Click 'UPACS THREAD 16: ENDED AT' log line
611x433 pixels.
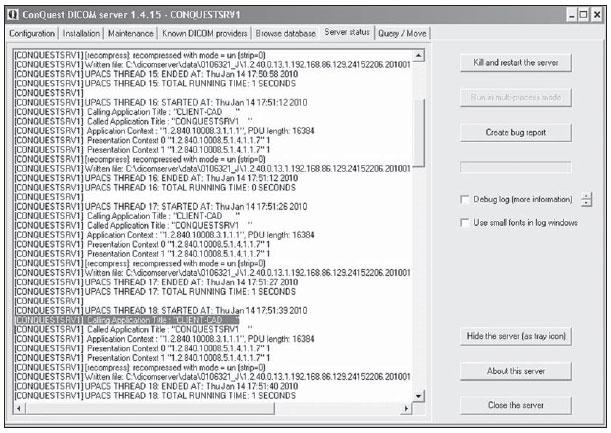pos(156,178)
